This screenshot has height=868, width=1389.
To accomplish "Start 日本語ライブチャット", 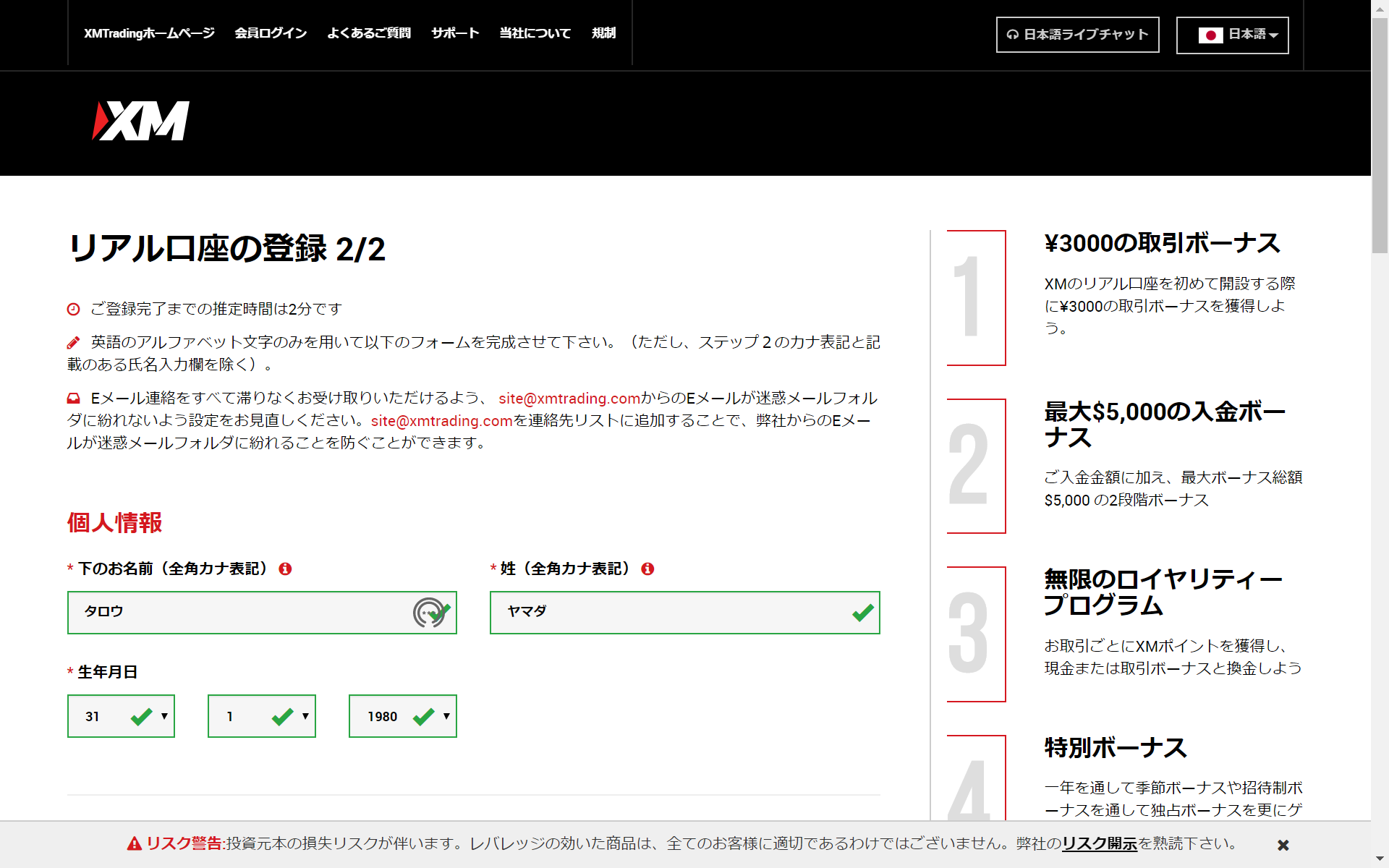I will pyautogui.click(x=1077, y=35).
